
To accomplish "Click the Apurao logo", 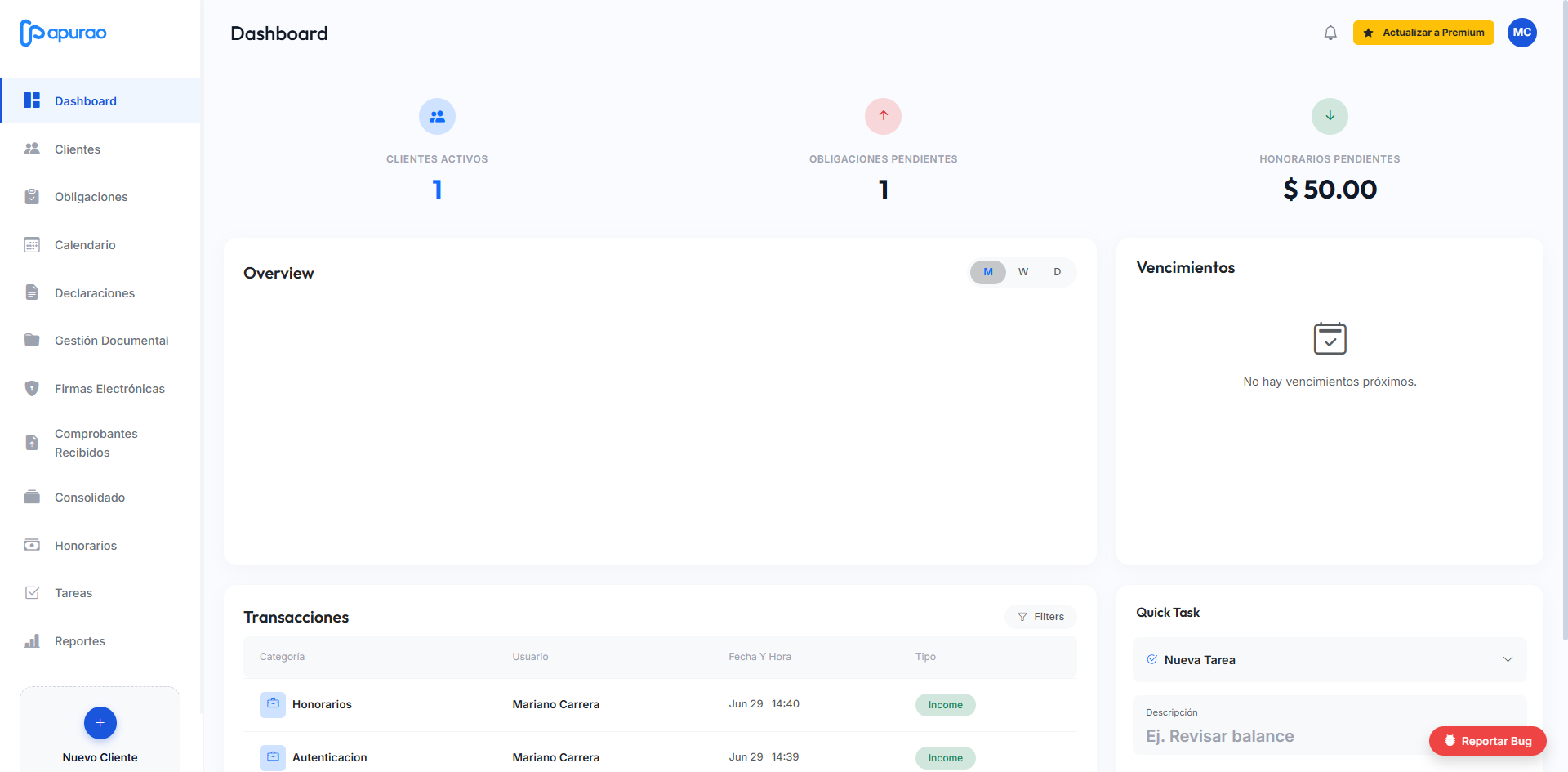I will (x=63, y=33).
